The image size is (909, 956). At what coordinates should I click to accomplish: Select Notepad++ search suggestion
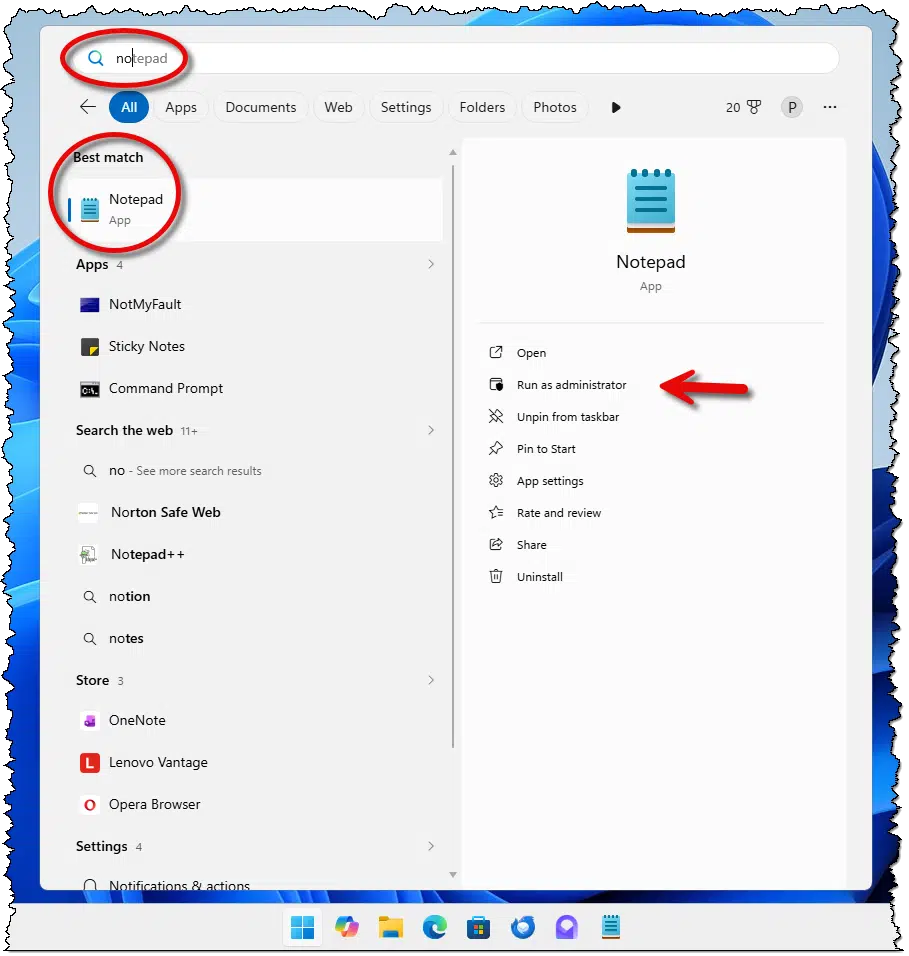tap(147, 555)
